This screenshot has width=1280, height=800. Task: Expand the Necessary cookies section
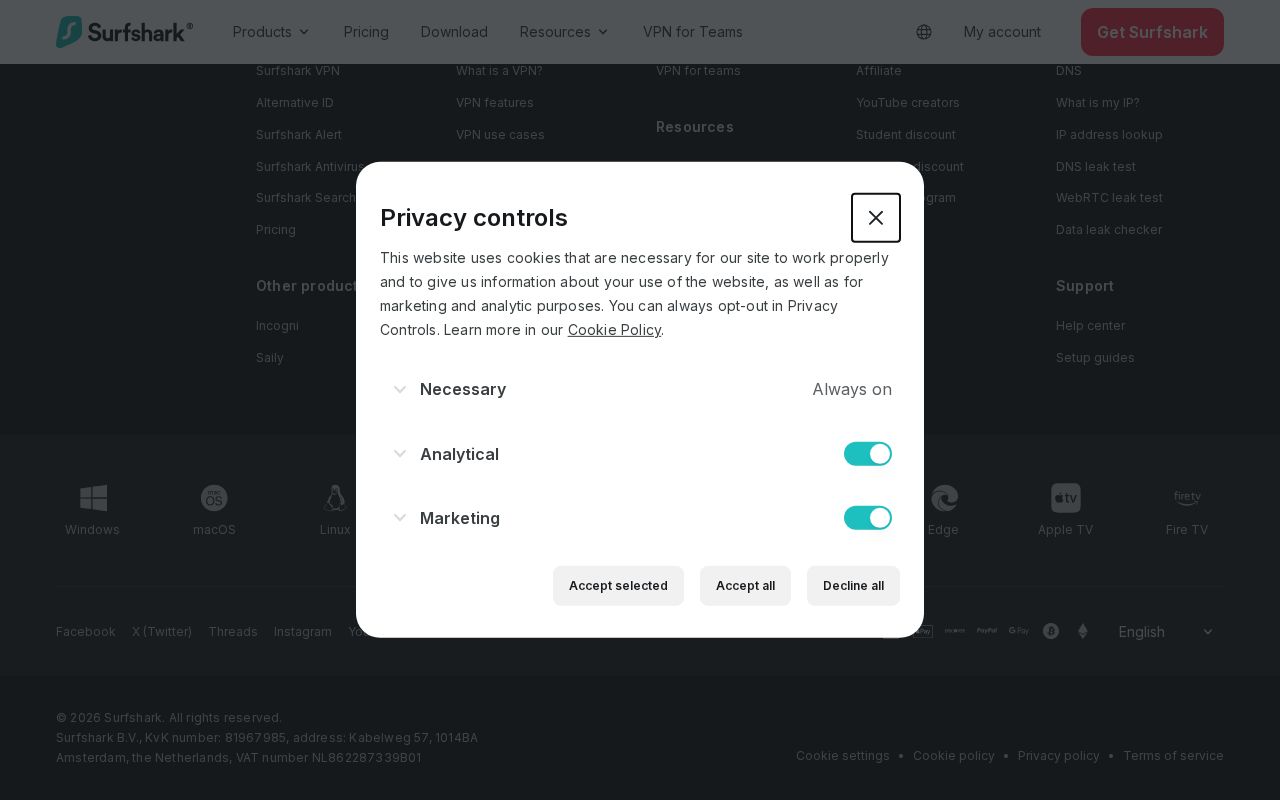(400, 389)
